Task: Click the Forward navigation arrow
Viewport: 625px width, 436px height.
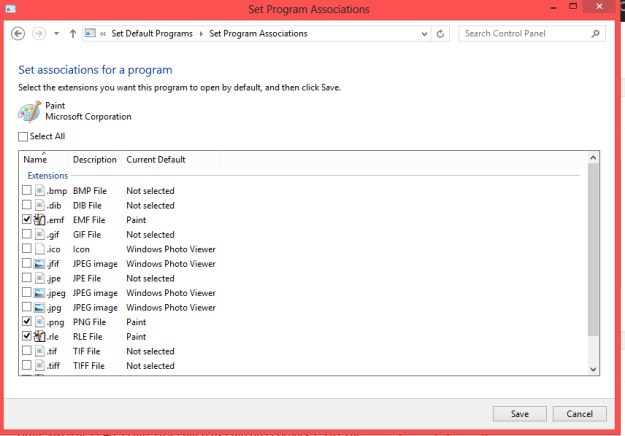Action: pos(39,33)
